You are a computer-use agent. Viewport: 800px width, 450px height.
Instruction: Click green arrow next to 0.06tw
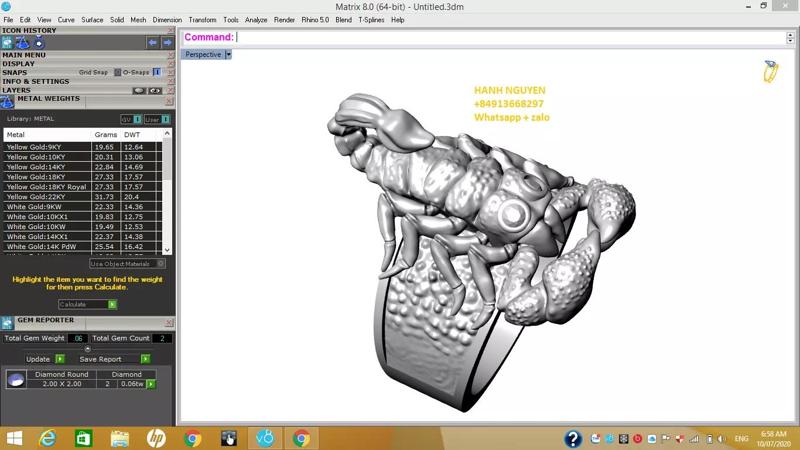(151, 384)
